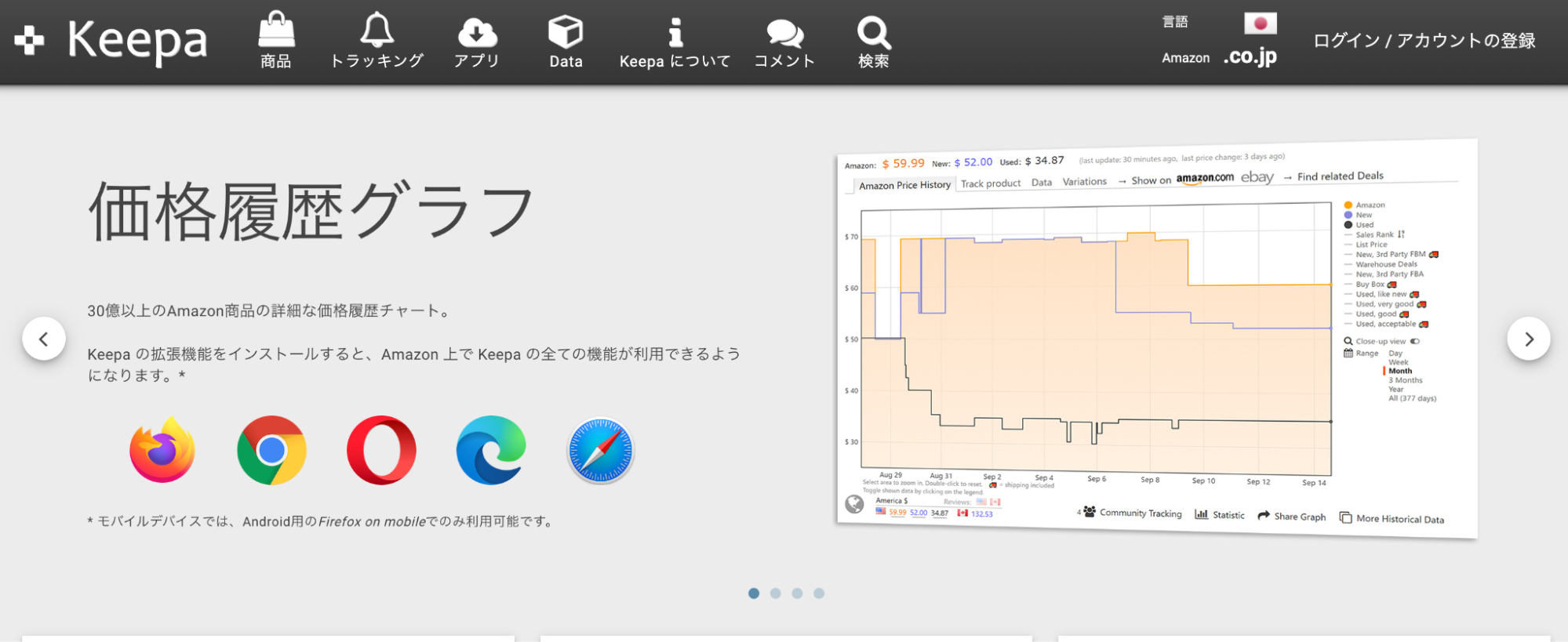The width and height of the screenshot is (1568, 642).
Task: Toggle Buy Box legend entry
Action: coord(1370,285)
